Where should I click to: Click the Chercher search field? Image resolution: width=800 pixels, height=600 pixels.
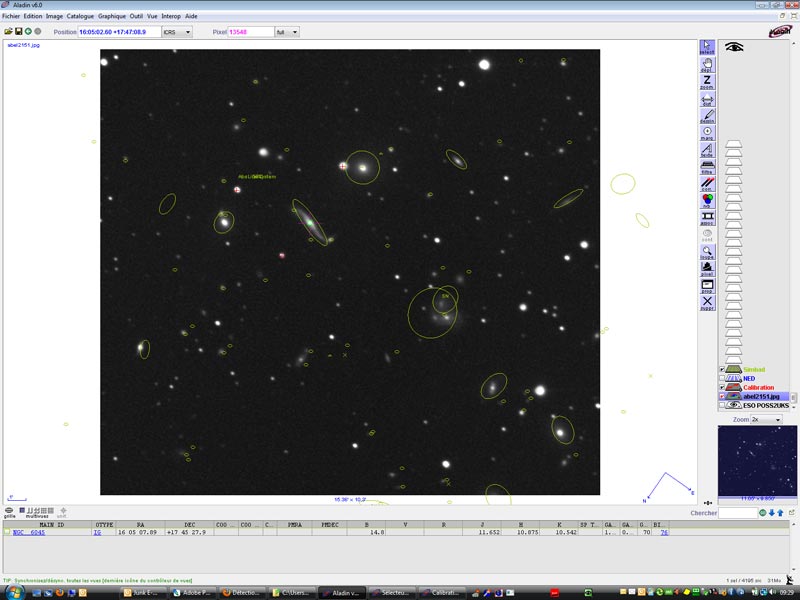(737, 513)
